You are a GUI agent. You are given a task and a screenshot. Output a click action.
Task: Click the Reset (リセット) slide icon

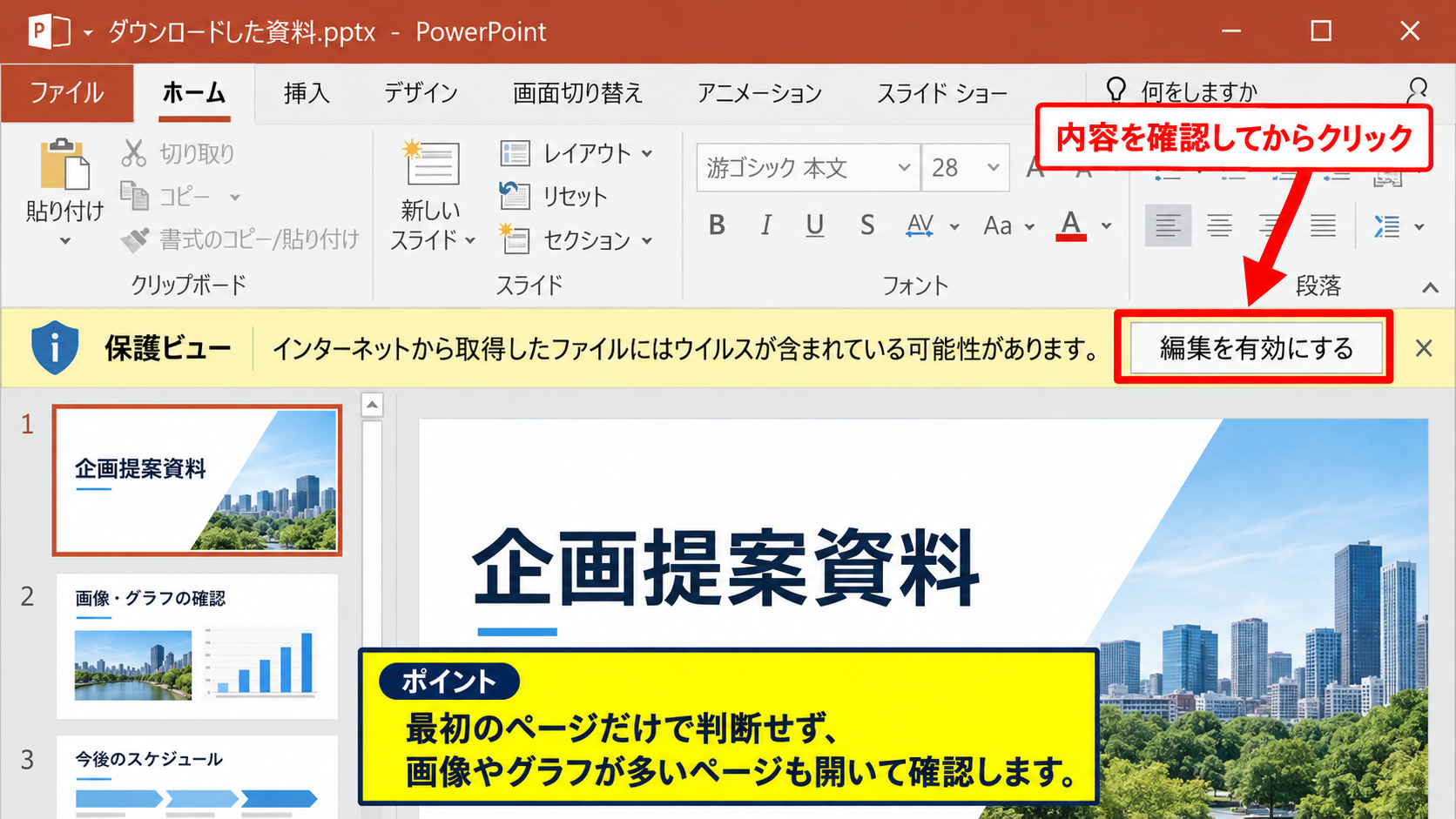[515, 196]
